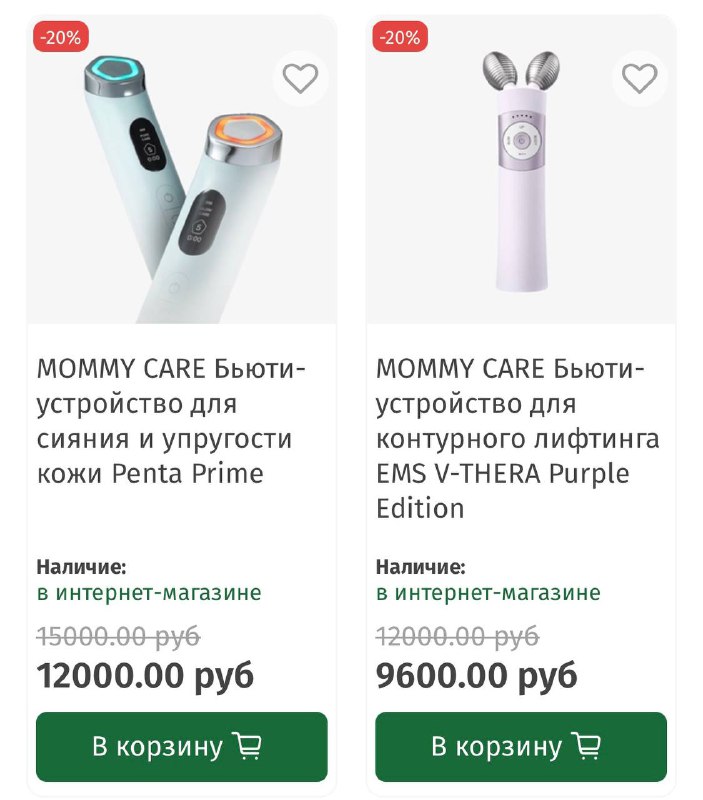Image resolution: width=703 pixels, height=800 pixels.
Task: Click V-THERA's crossed-out 12000.00 руб price
Action: [x=457, y=636]
